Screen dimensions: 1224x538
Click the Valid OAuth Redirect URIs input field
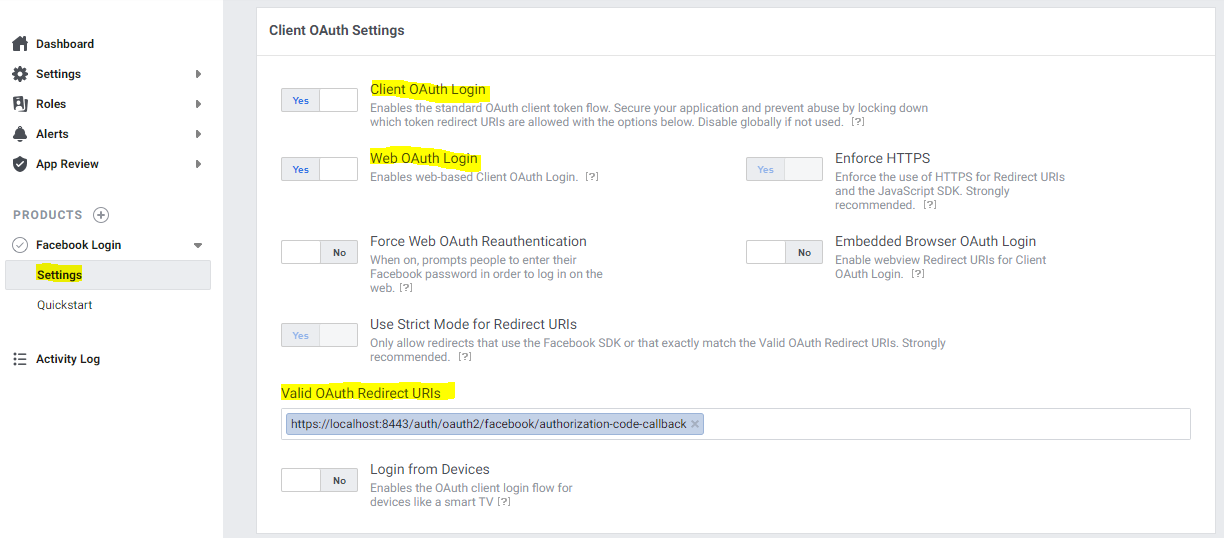736,424
